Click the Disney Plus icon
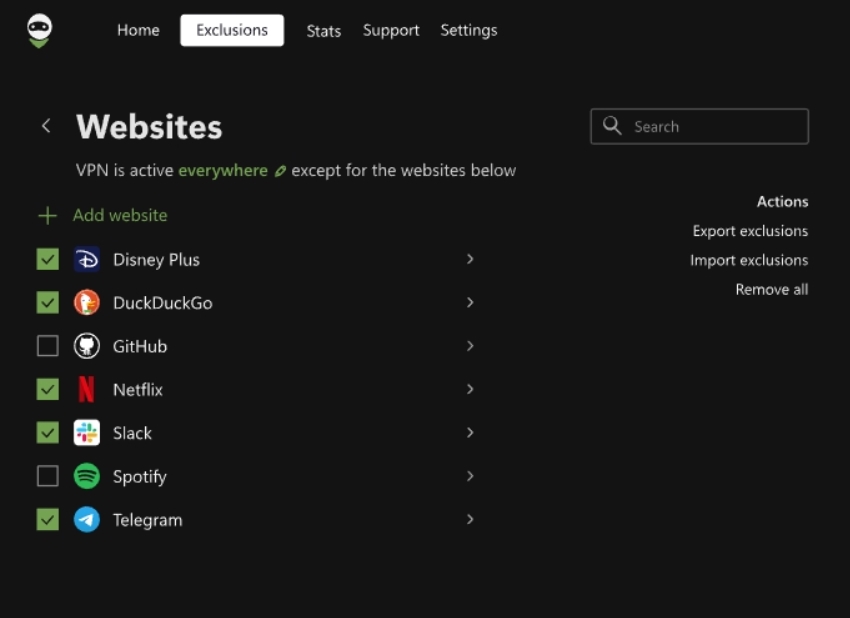 pos(87,260)
